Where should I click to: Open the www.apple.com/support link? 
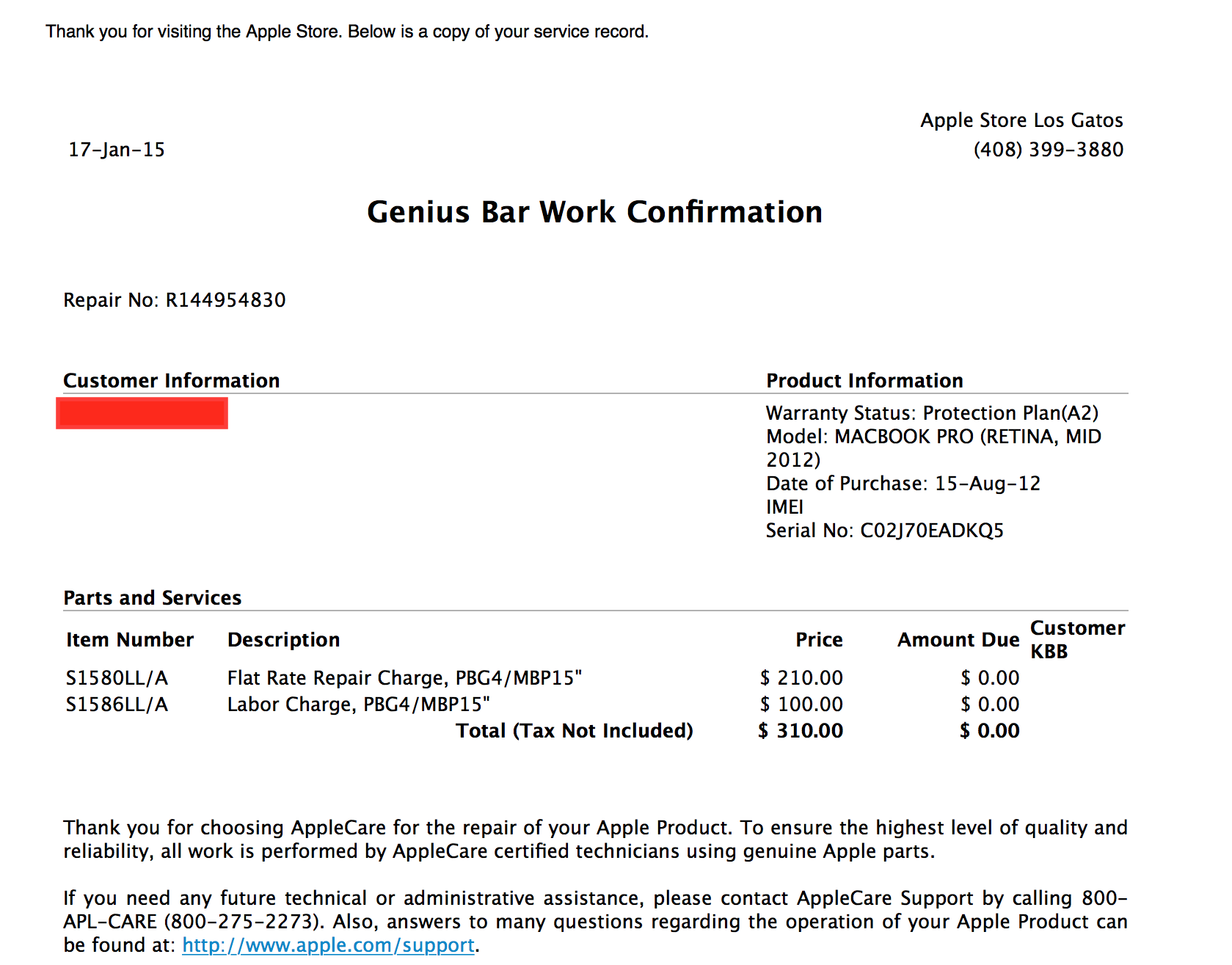(328, 945)
